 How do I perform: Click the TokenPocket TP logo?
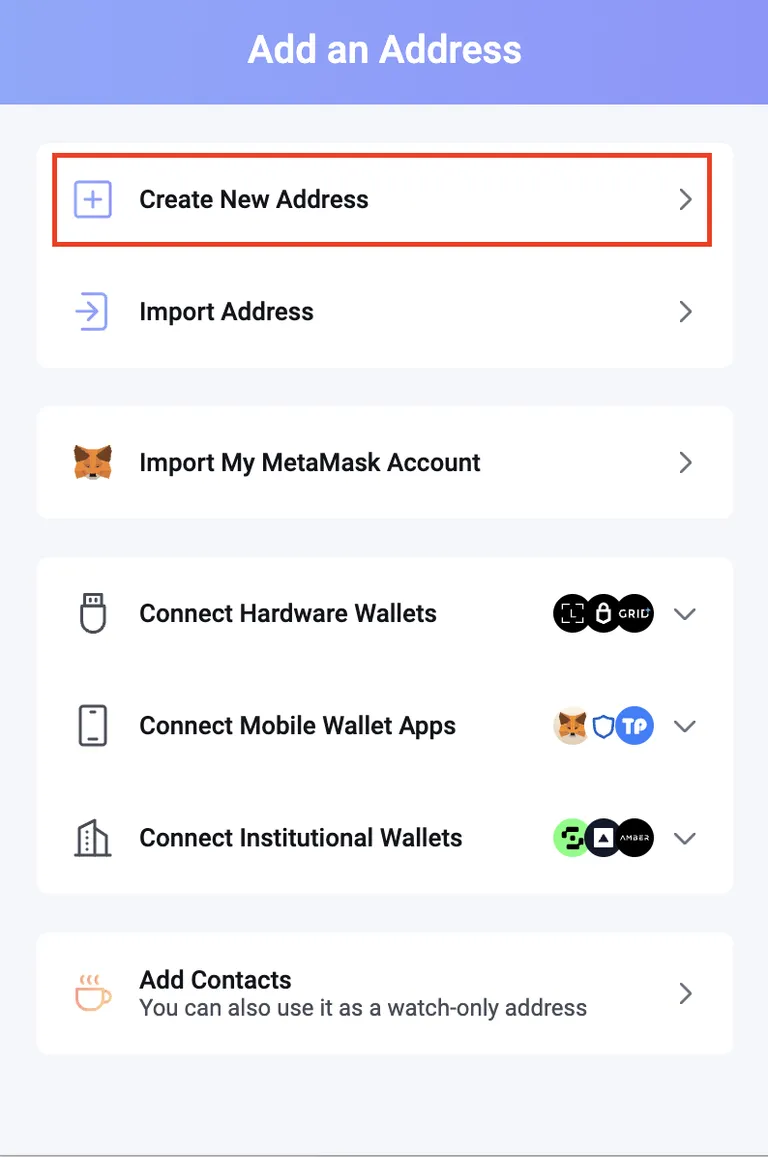point(635,725)
